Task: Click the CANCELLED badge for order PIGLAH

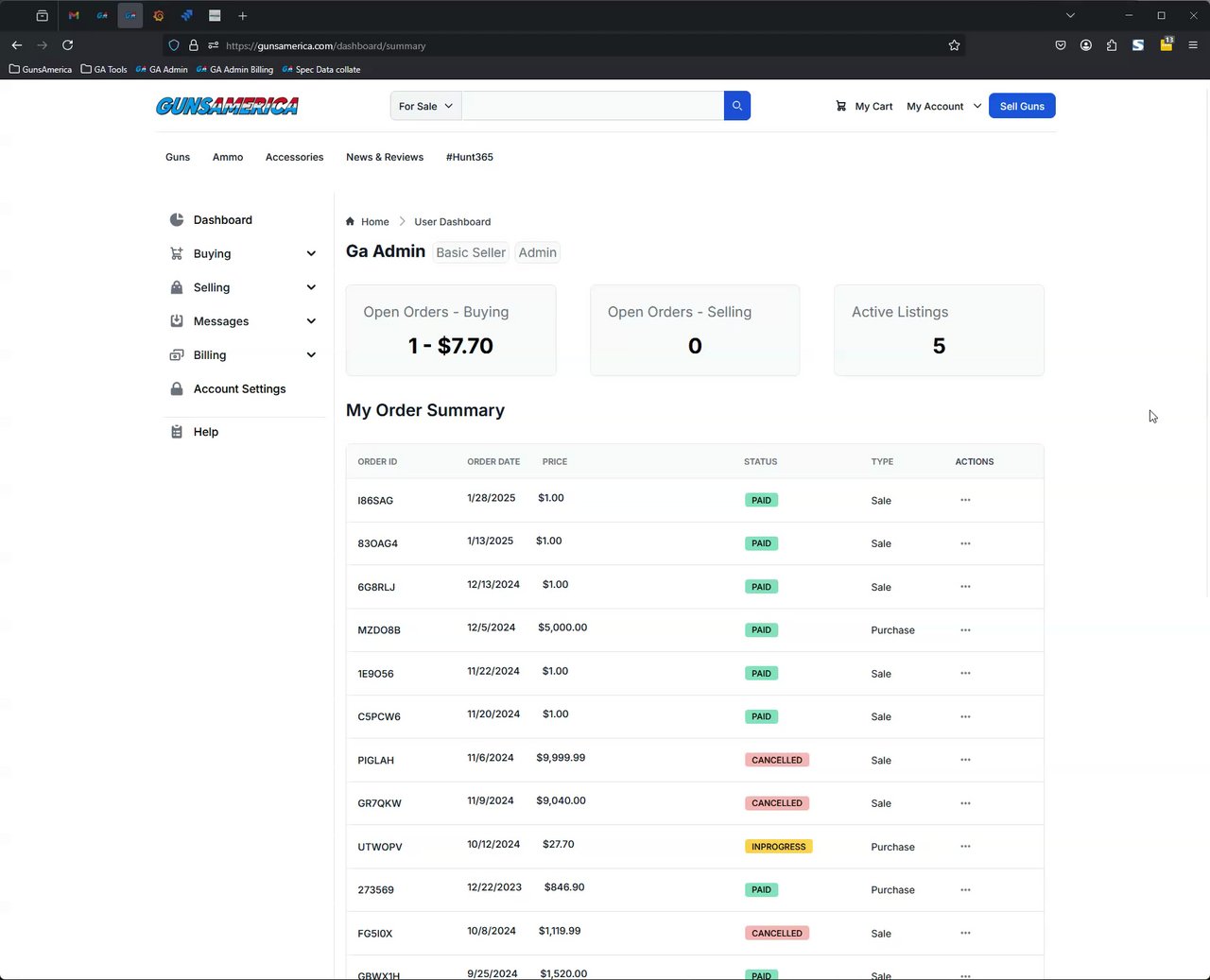Action: (x=777, y=760)
